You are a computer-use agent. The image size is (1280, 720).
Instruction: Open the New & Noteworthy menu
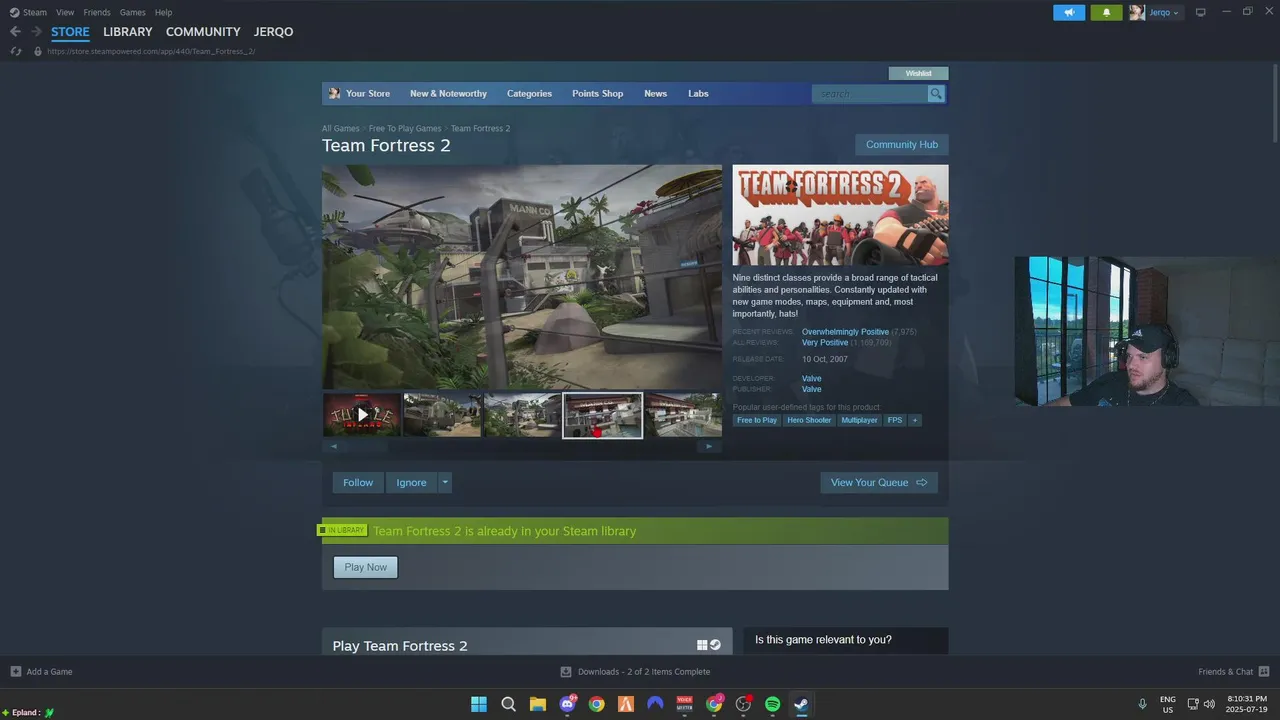point(448,93)
